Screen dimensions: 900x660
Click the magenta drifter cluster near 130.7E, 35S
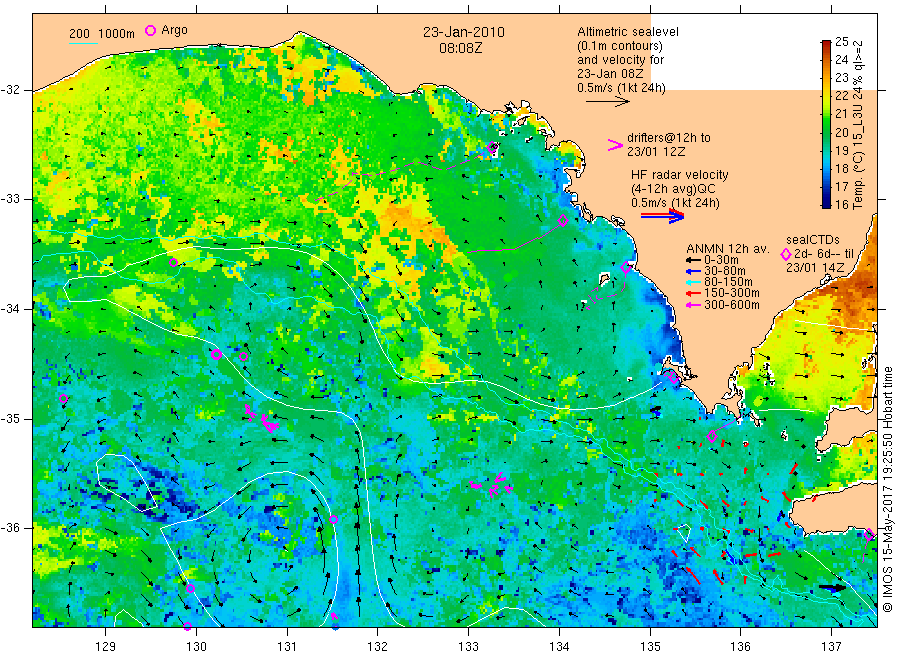262,418
